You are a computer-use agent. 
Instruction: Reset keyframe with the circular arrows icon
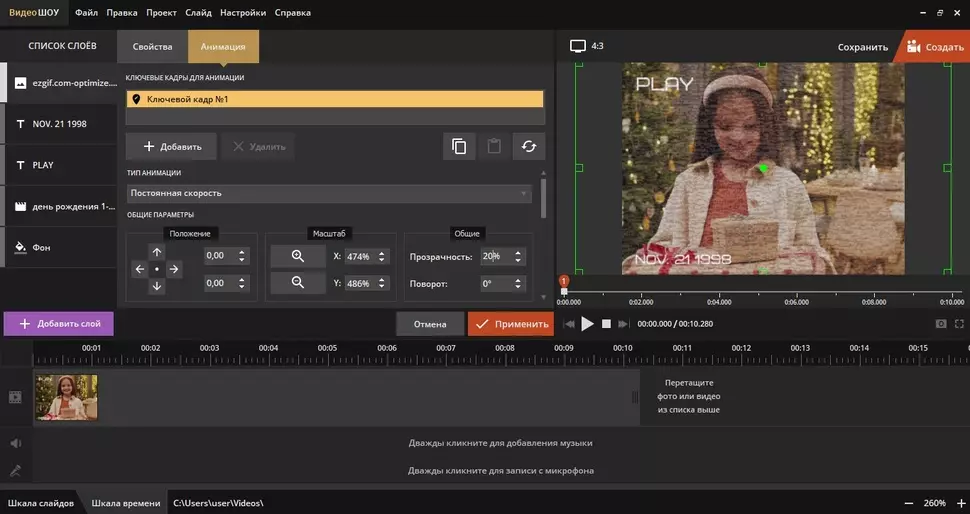coord(528,147)
